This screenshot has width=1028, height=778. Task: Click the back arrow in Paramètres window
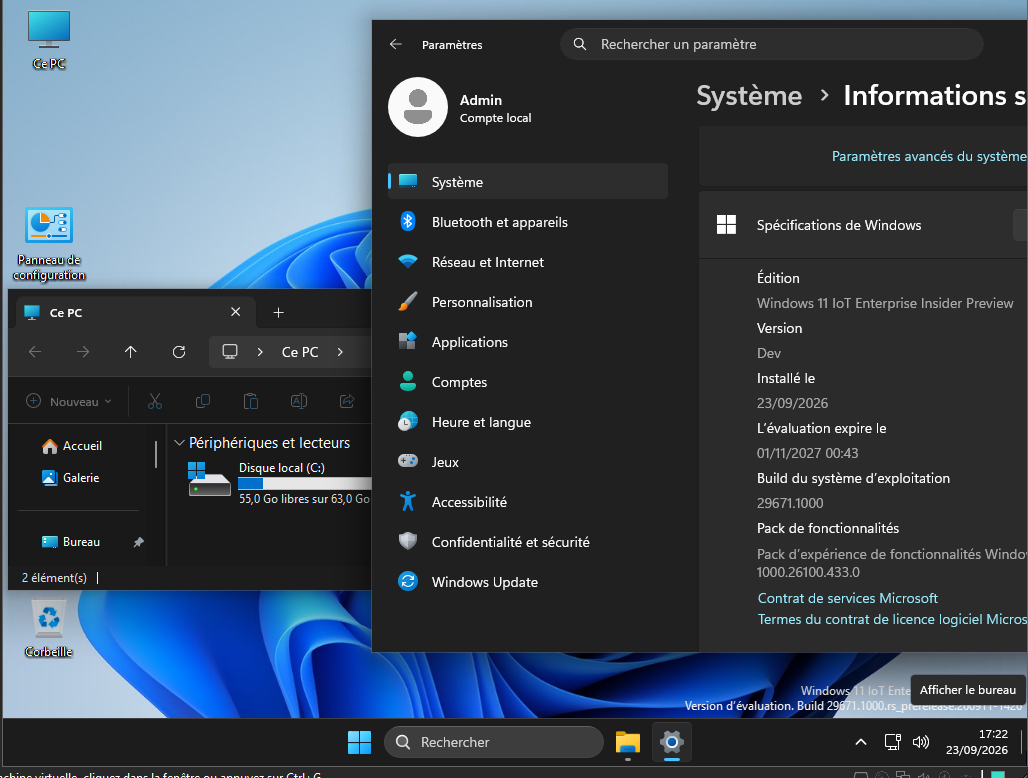395,44
